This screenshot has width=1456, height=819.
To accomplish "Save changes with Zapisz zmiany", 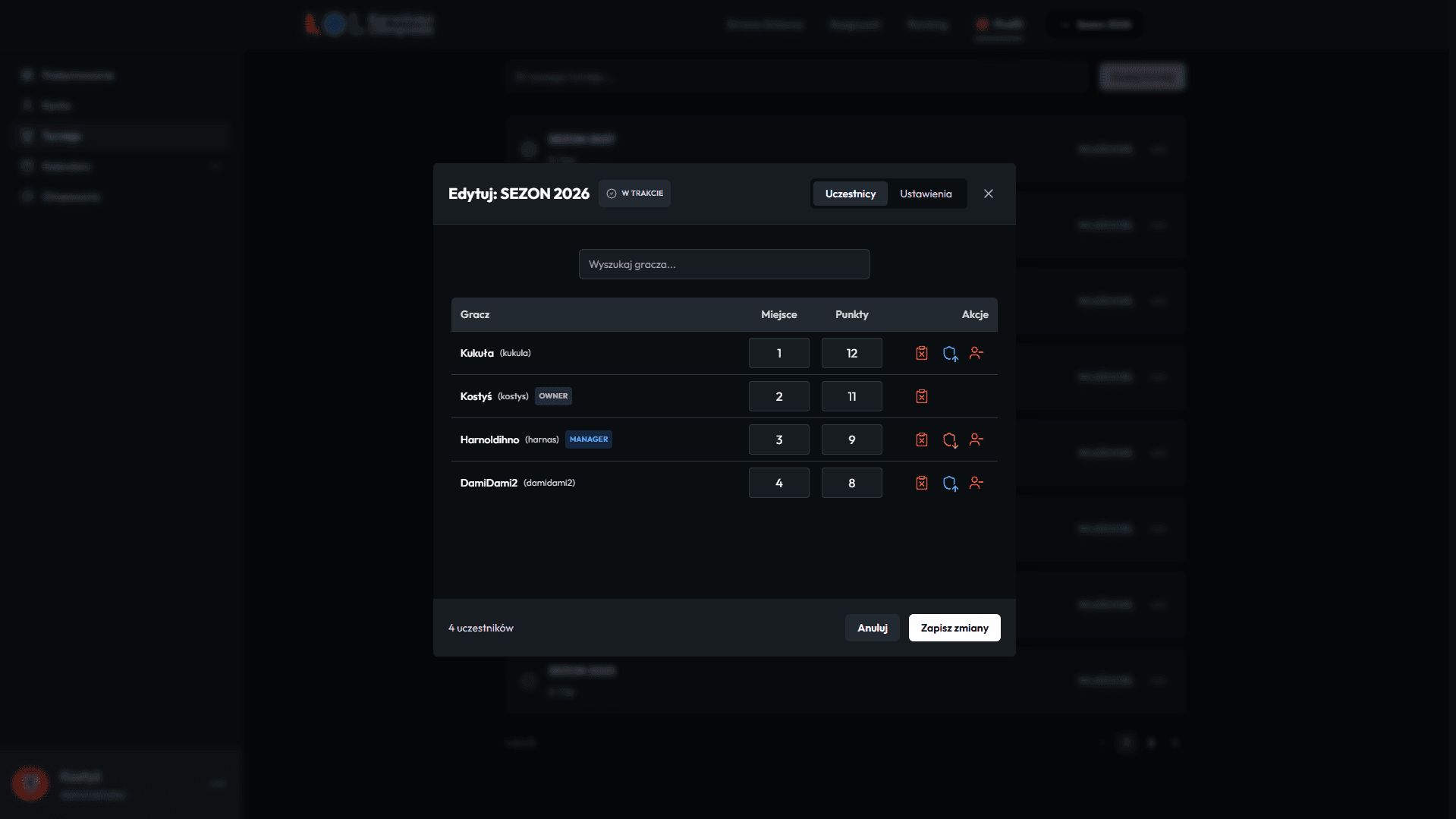I will [954, 628].
